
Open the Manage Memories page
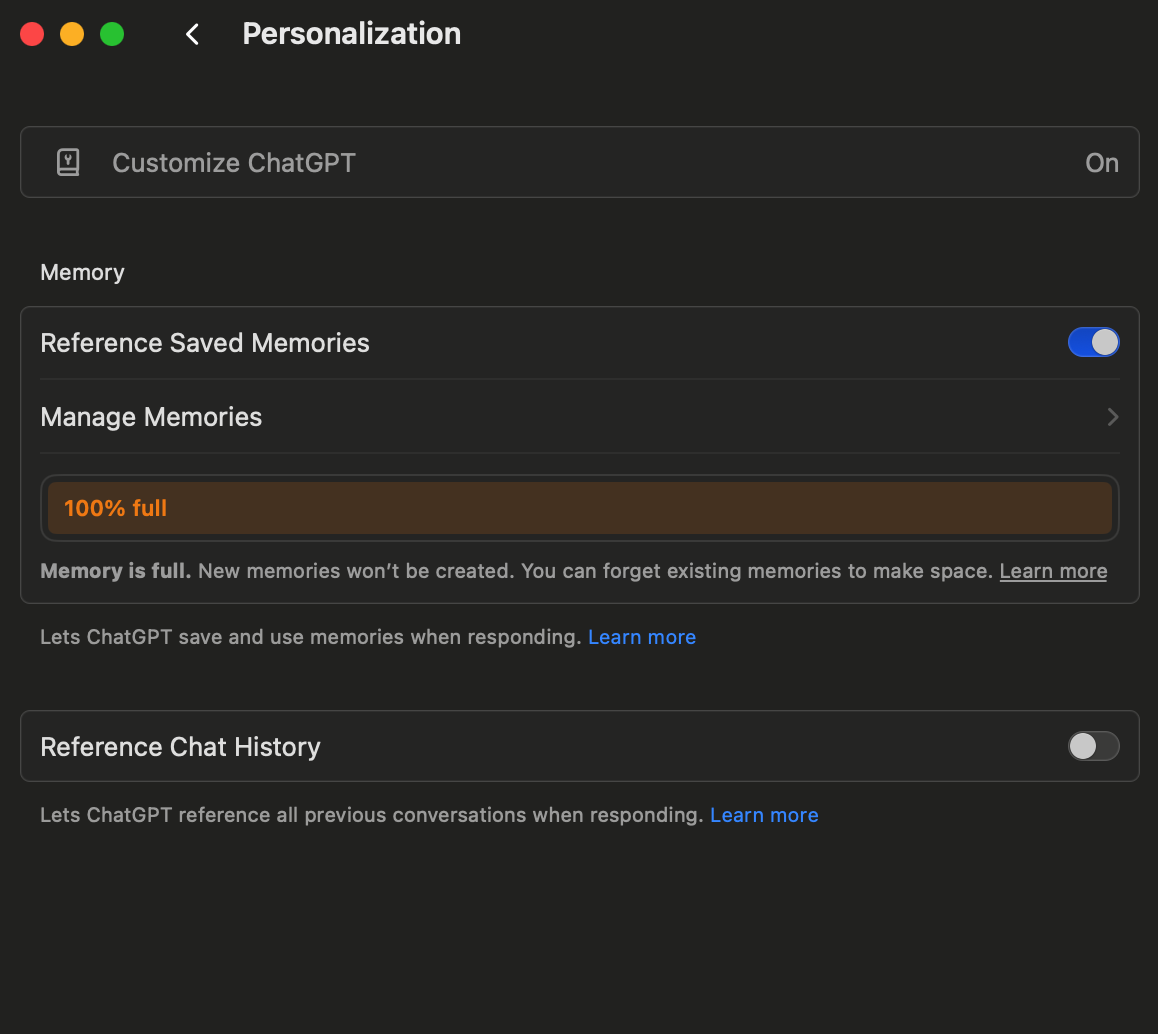[x=150, y=417]
